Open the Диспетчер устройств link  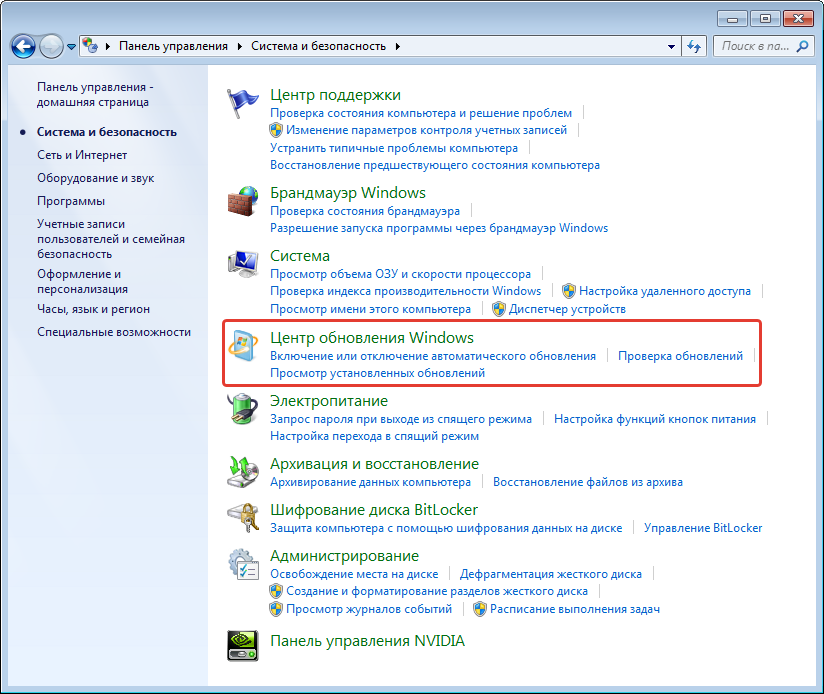click(x=567, y=309)
